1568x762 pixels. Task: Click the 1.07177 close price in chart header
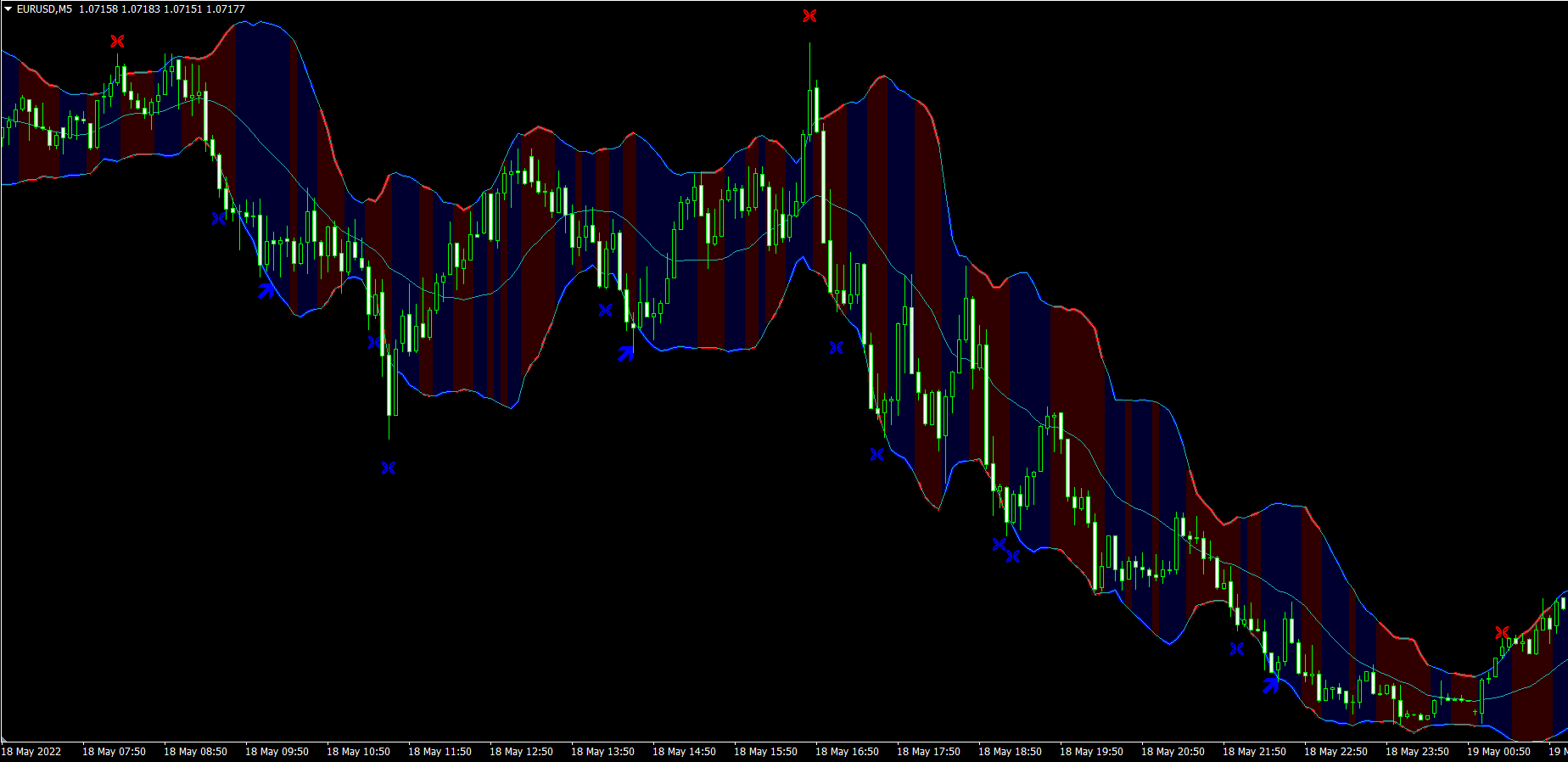pos(225,9)
